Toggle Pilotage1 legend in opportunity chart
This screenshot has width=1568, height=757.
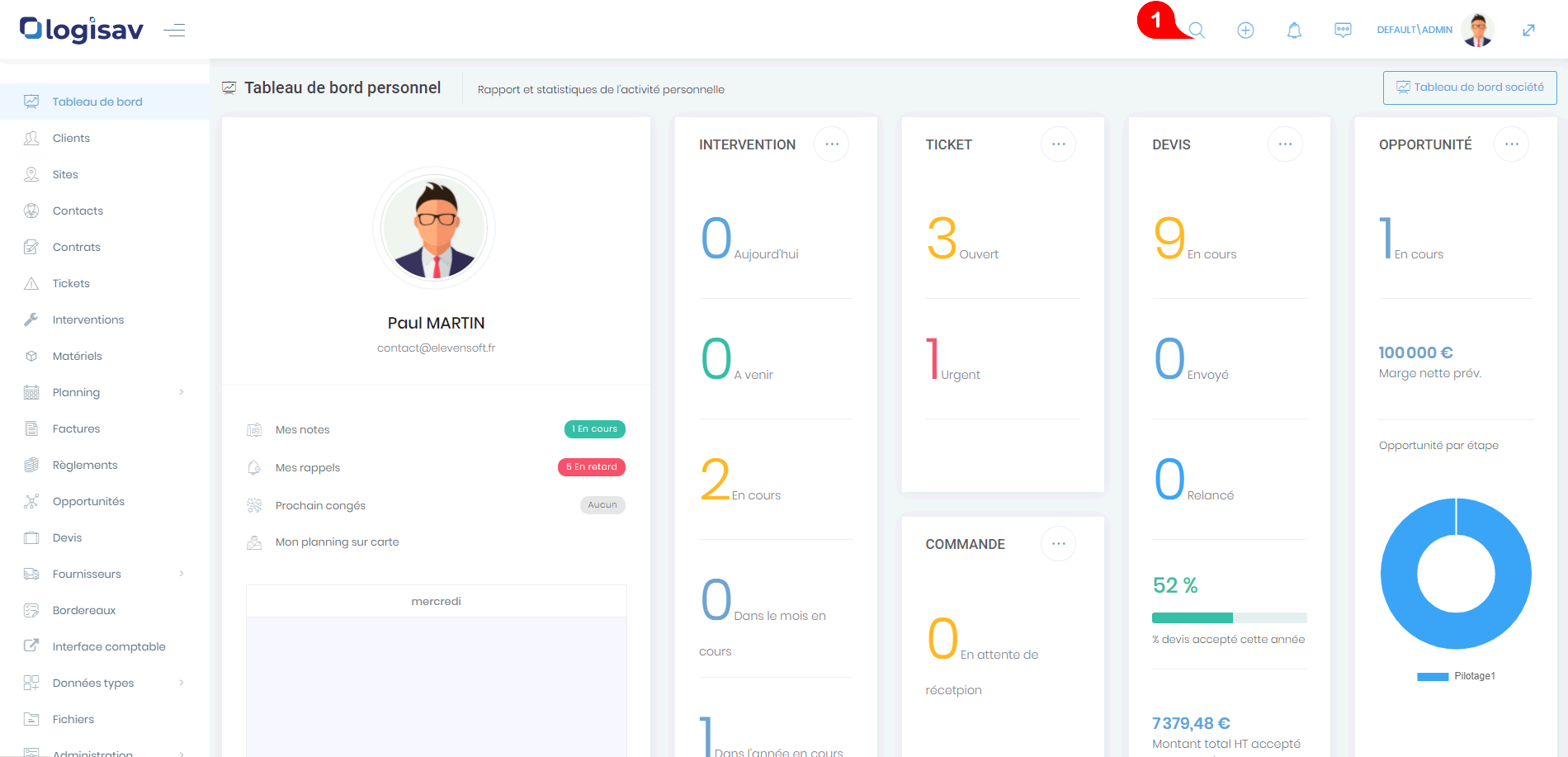[1457, 676]
